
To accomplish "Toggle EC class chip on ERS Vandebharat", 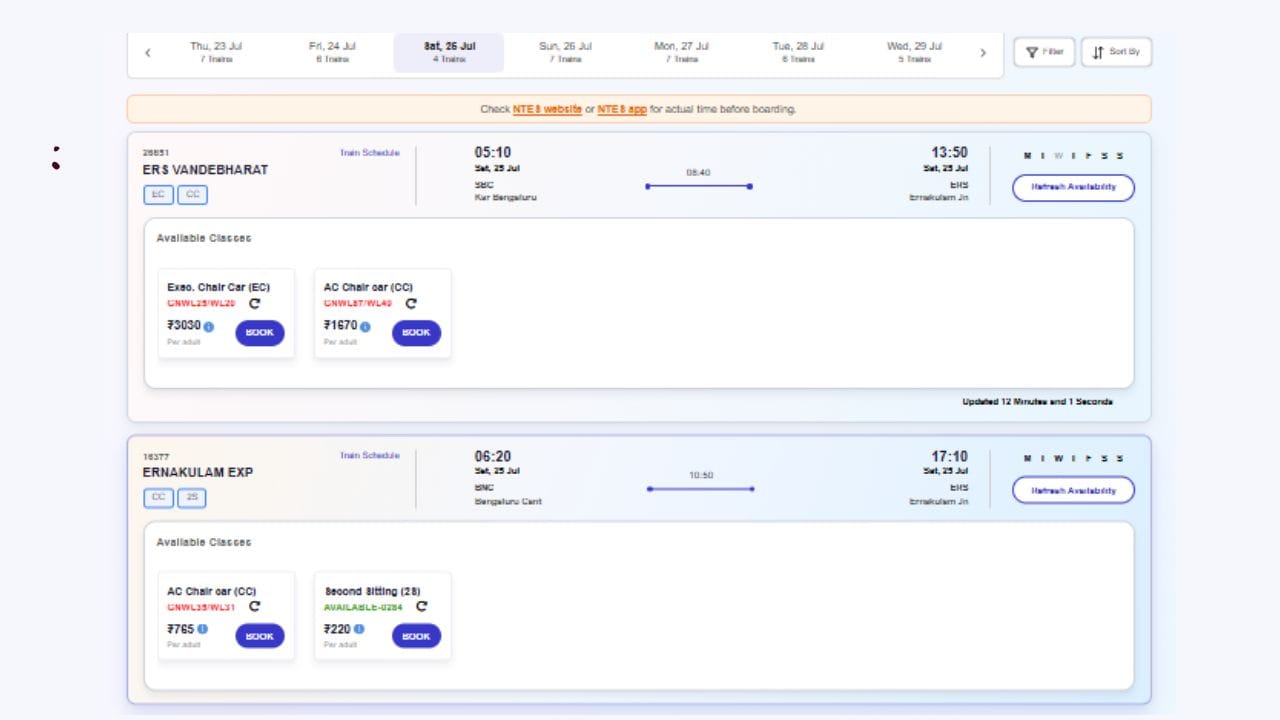I will 159,195.
